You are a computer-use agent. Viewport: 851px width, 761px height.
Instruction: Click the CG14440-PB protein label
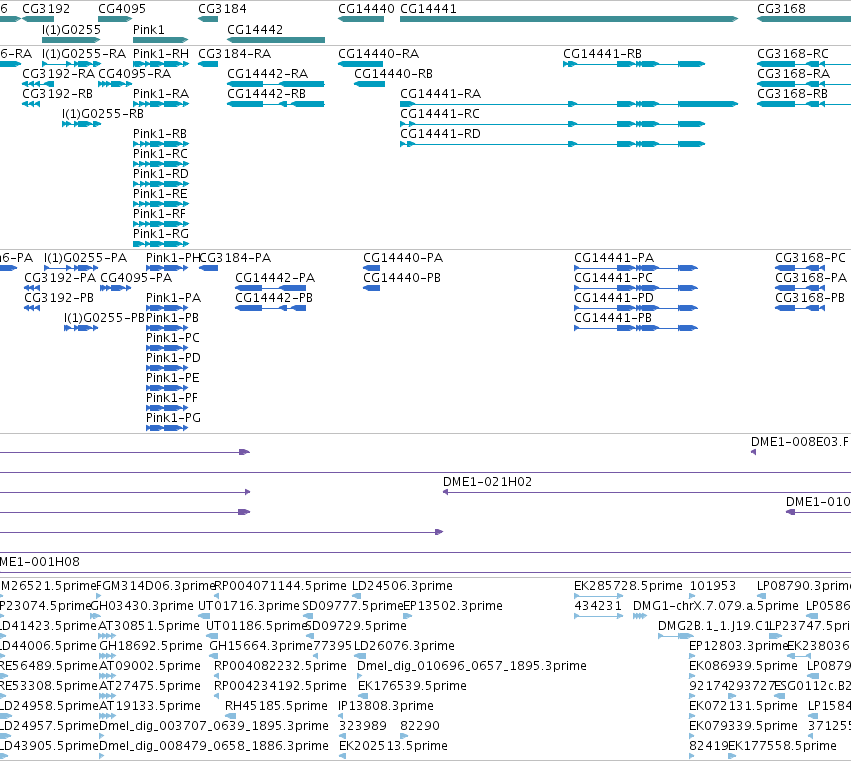click(402, 278)
